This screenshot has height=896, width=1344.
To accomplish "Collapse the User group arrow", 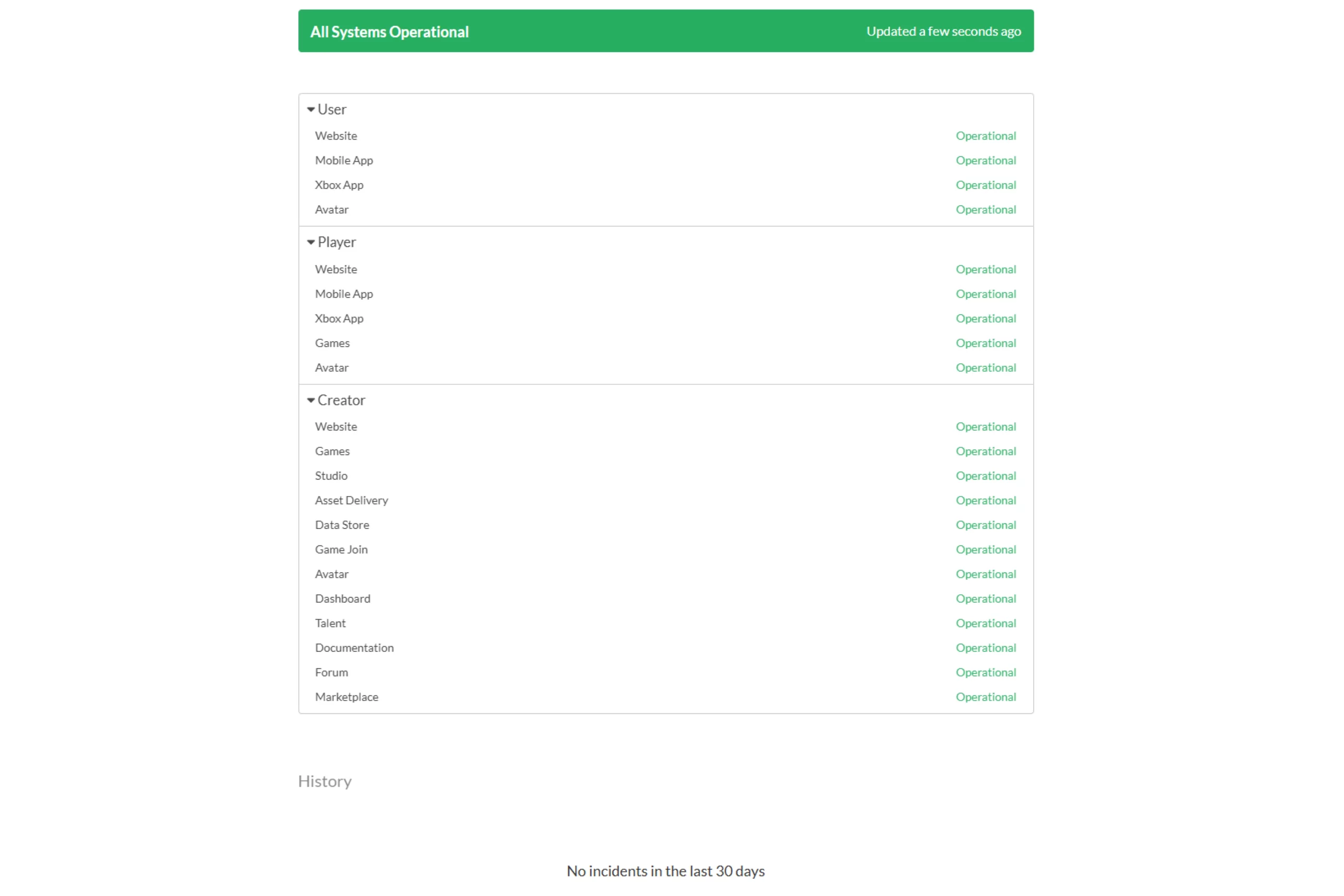I will click(311, 109).
